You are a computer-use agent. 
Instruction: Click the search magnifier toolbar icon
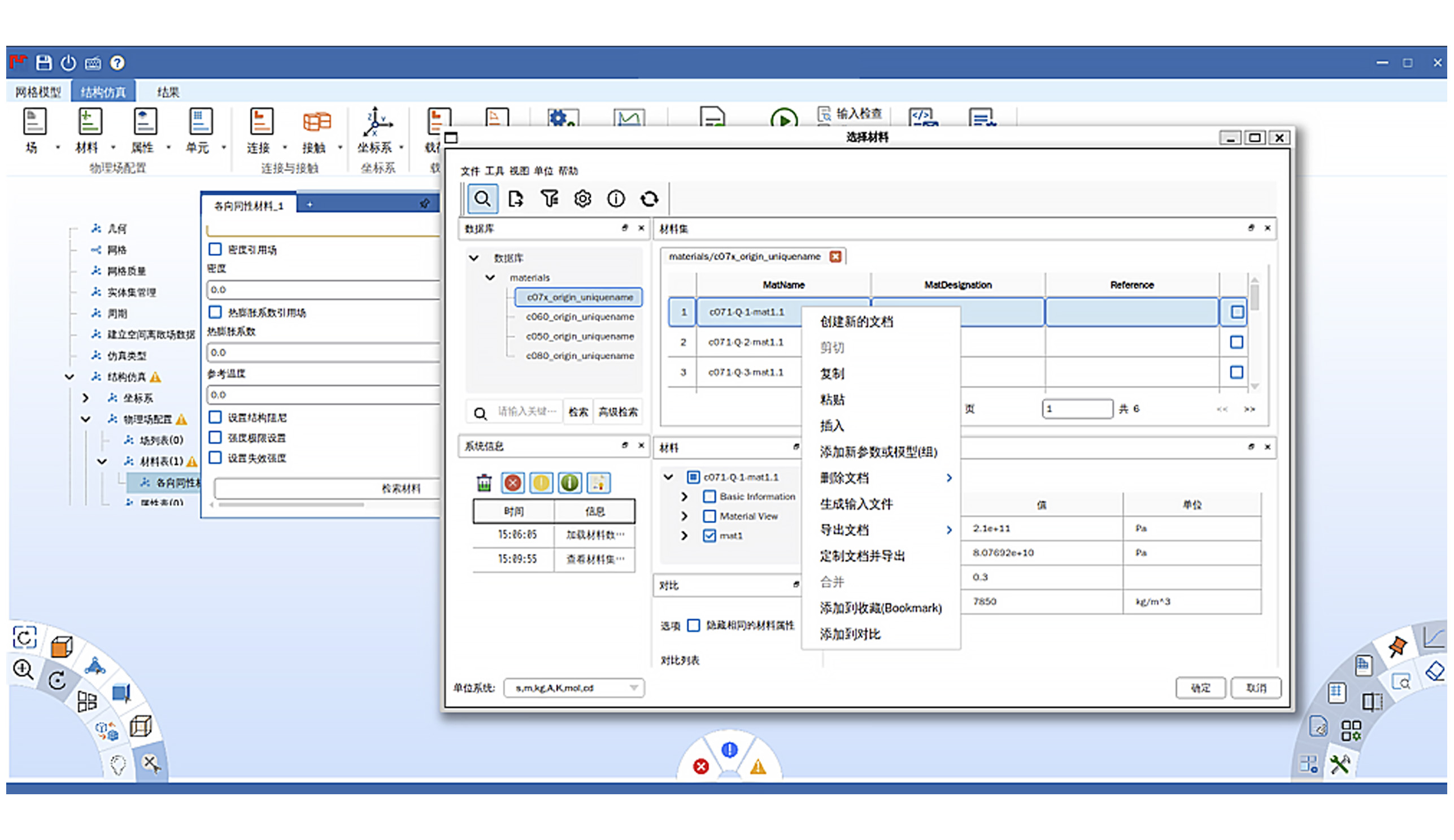point(482,199)
